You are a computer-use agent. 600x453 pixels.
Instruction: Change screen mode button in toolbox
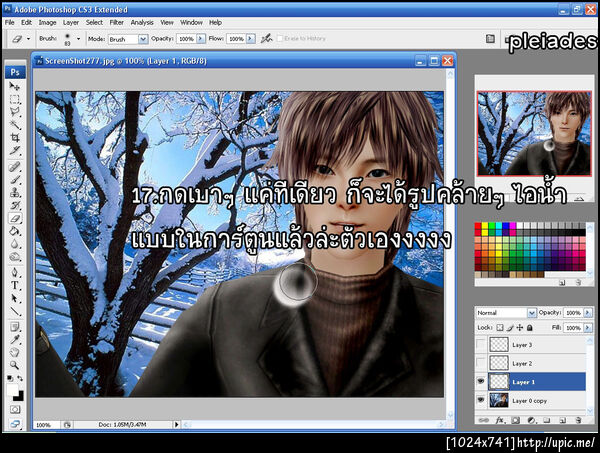(x=15, y=424)
